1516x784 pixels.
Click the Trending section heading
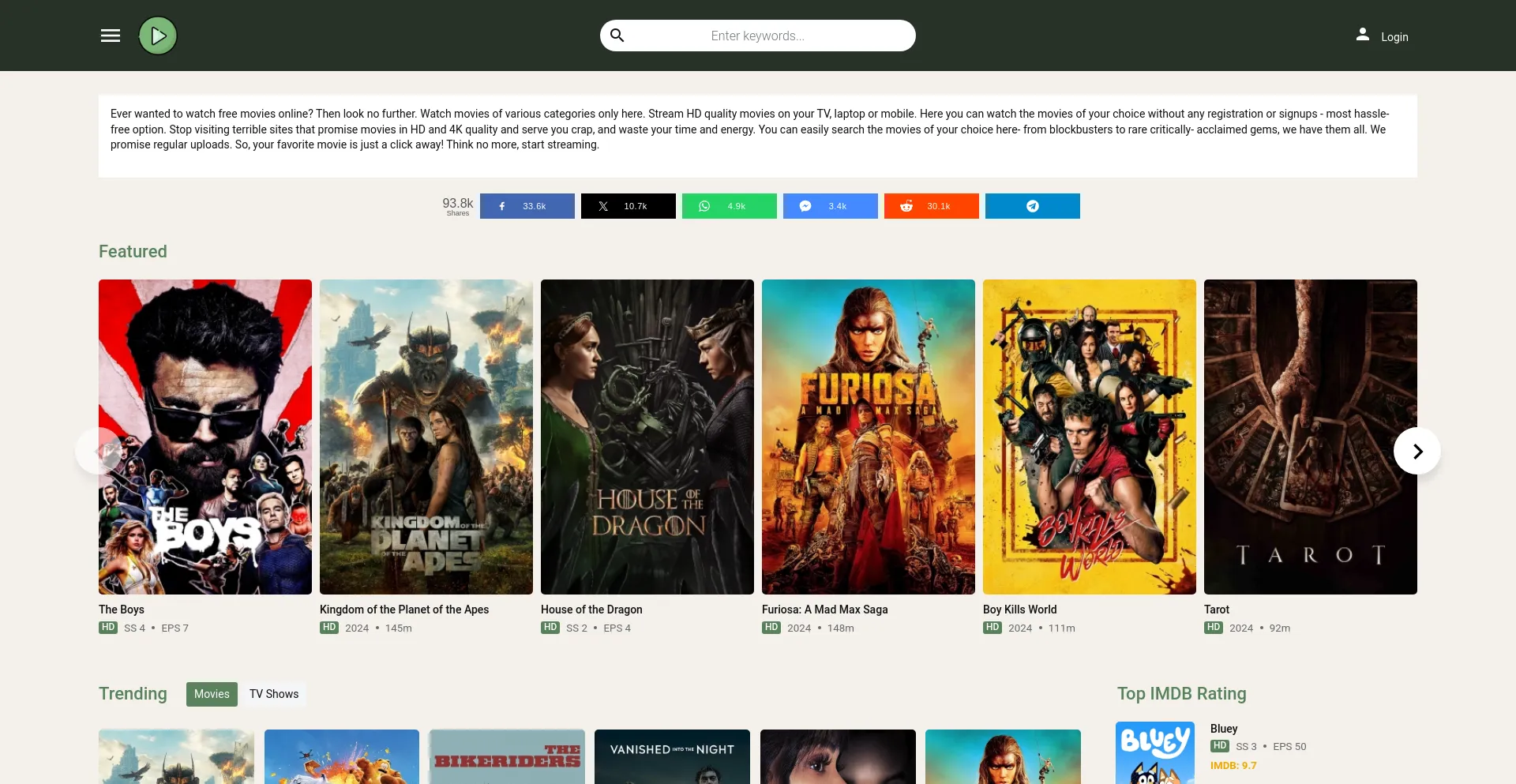[x=133, y=694]
